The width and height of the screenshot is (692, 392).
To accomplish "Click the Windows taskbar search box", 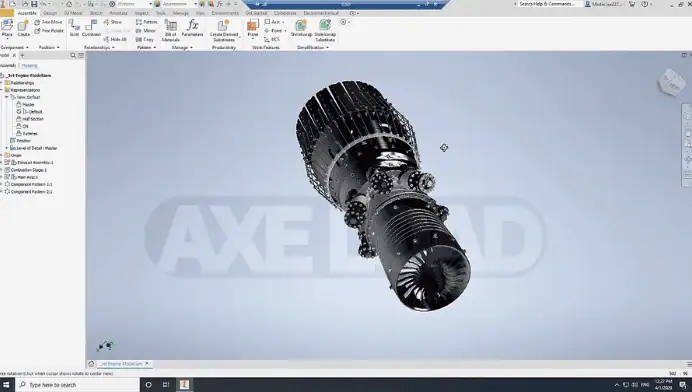I will 77,384.
